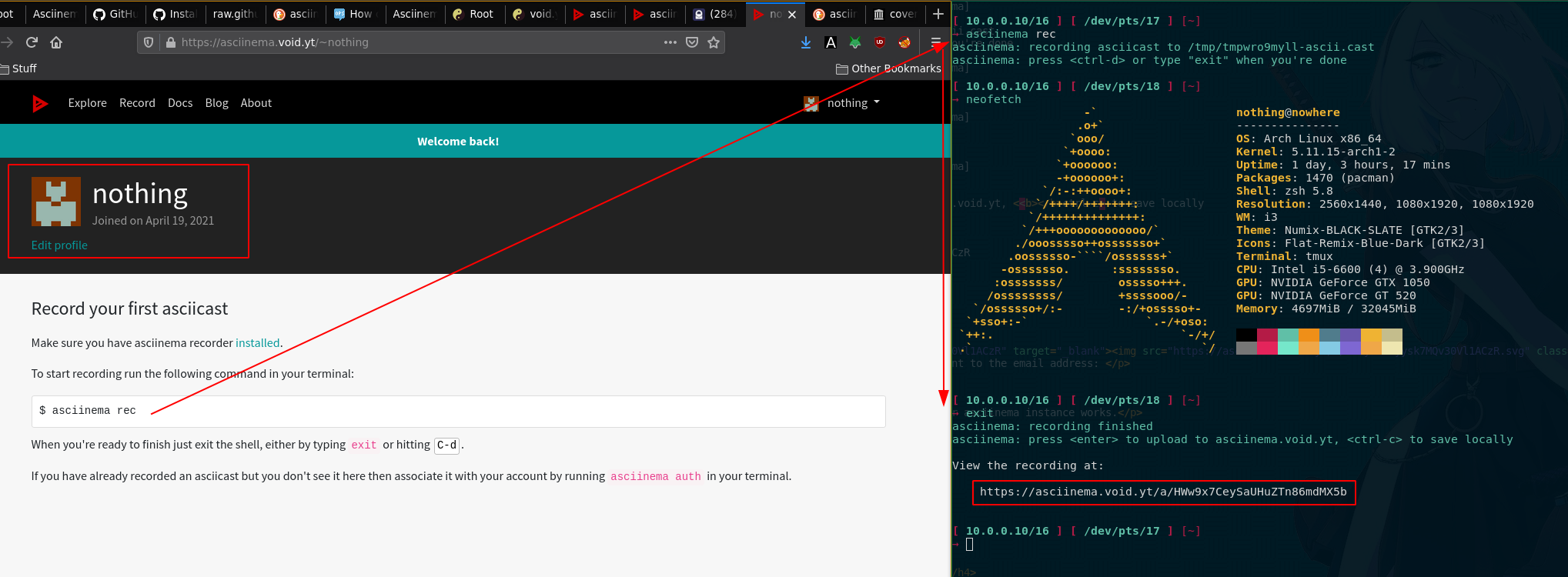This screenshot has width=1568, height=577.
Task: Open a new browser tab with plus
Action: 938,14
